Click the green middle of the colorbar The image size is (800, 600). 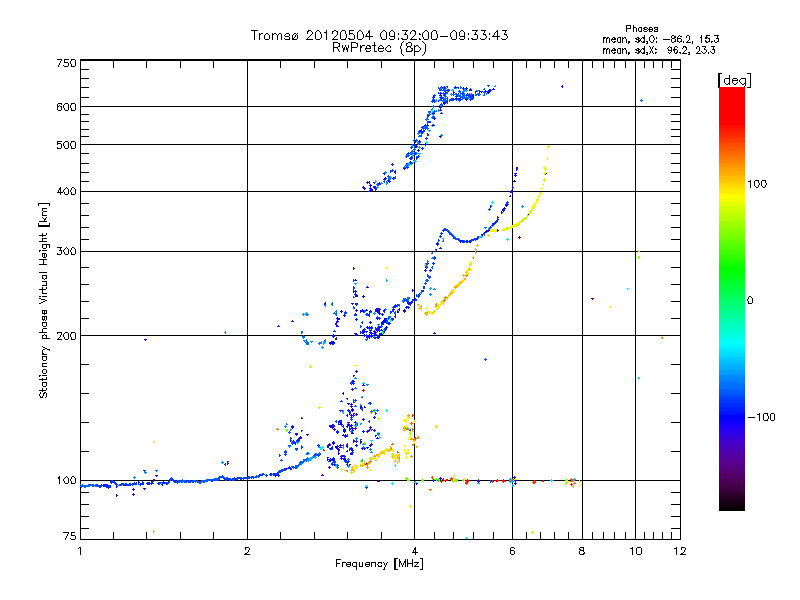click(732, 270)
